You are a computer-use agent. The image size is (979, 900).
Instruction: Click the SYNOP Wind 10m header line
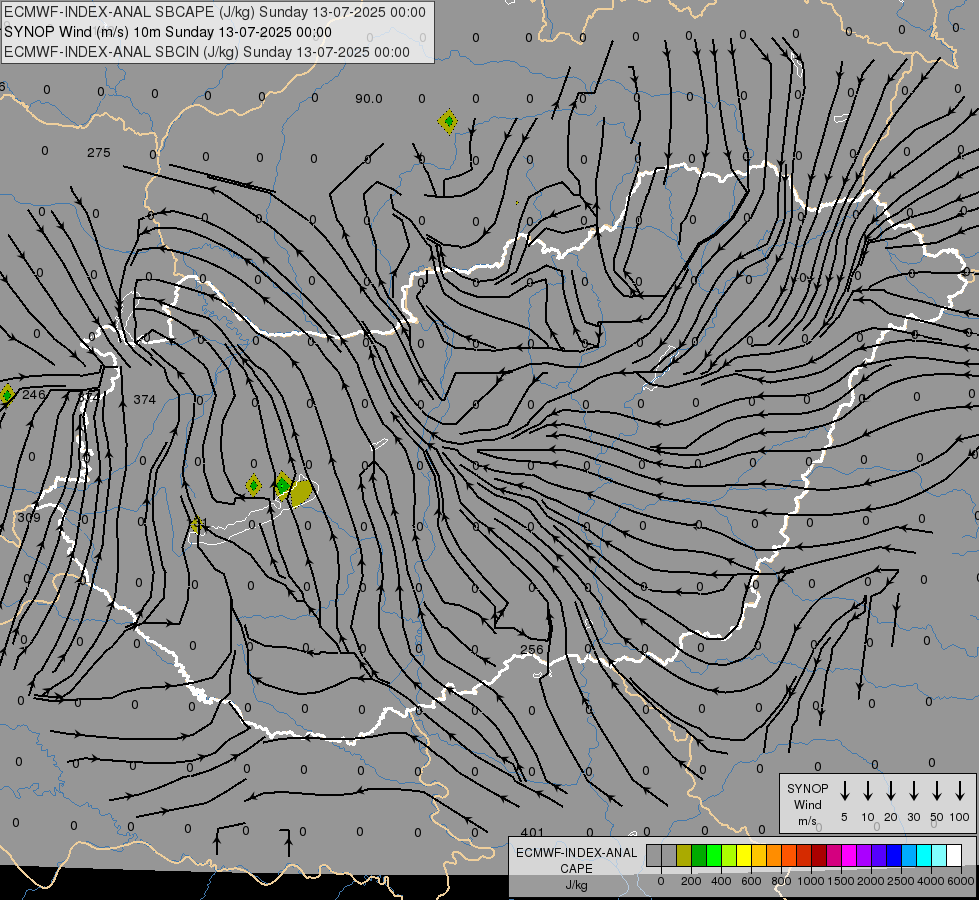(x=168, y=32)
